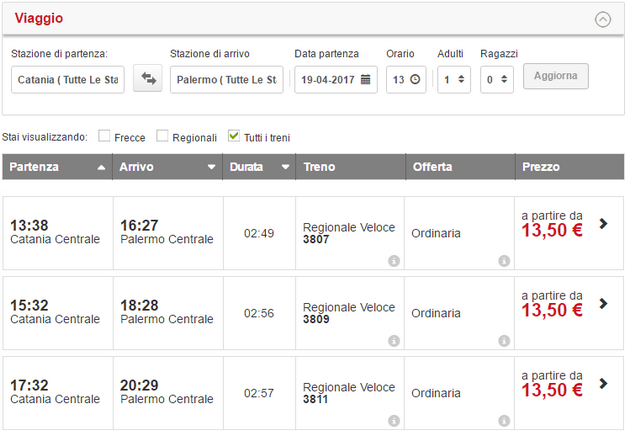The height and width of the screenshot is (431, 625).
Task: Show offer info for the 13:38 train
Action: click(503, 261)
